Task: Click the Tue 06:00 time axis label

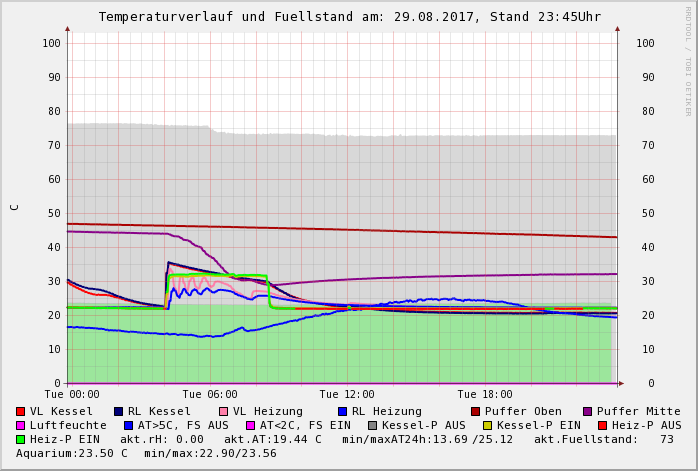Action: 210,394
